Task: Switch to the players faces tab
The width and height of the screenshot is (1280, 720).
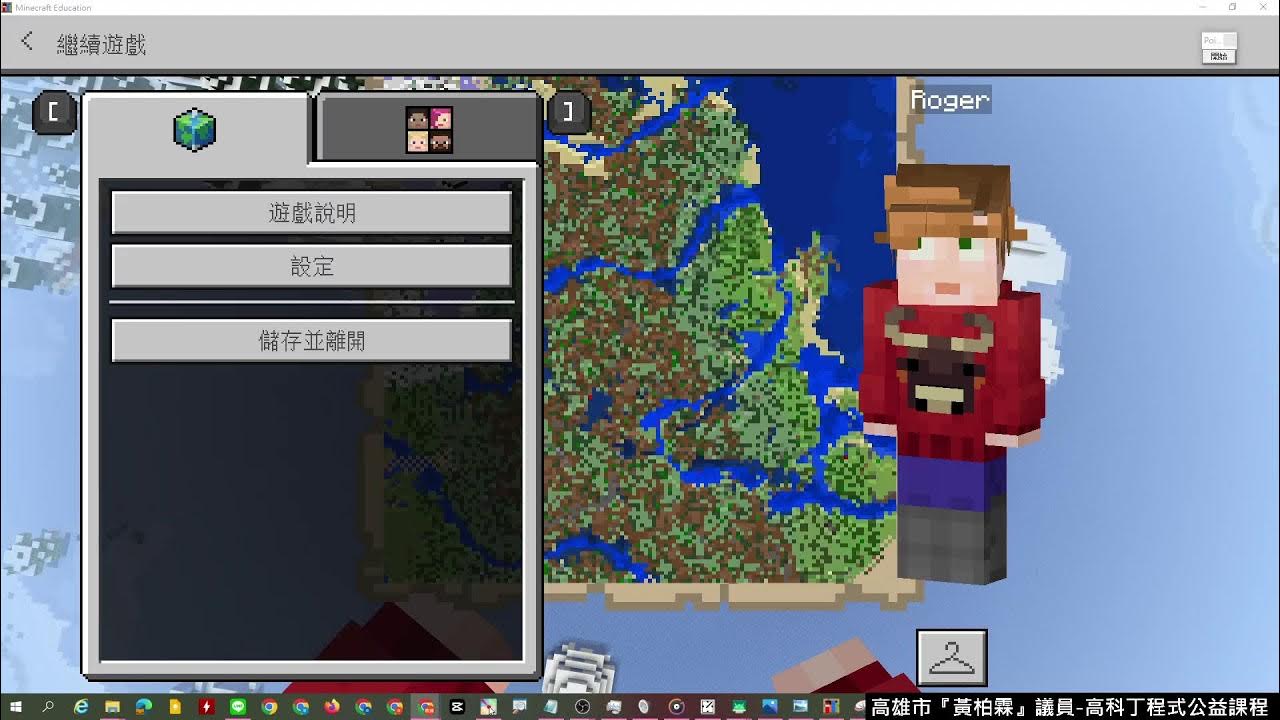Action: pyautogui.click(x=429, y=130)
